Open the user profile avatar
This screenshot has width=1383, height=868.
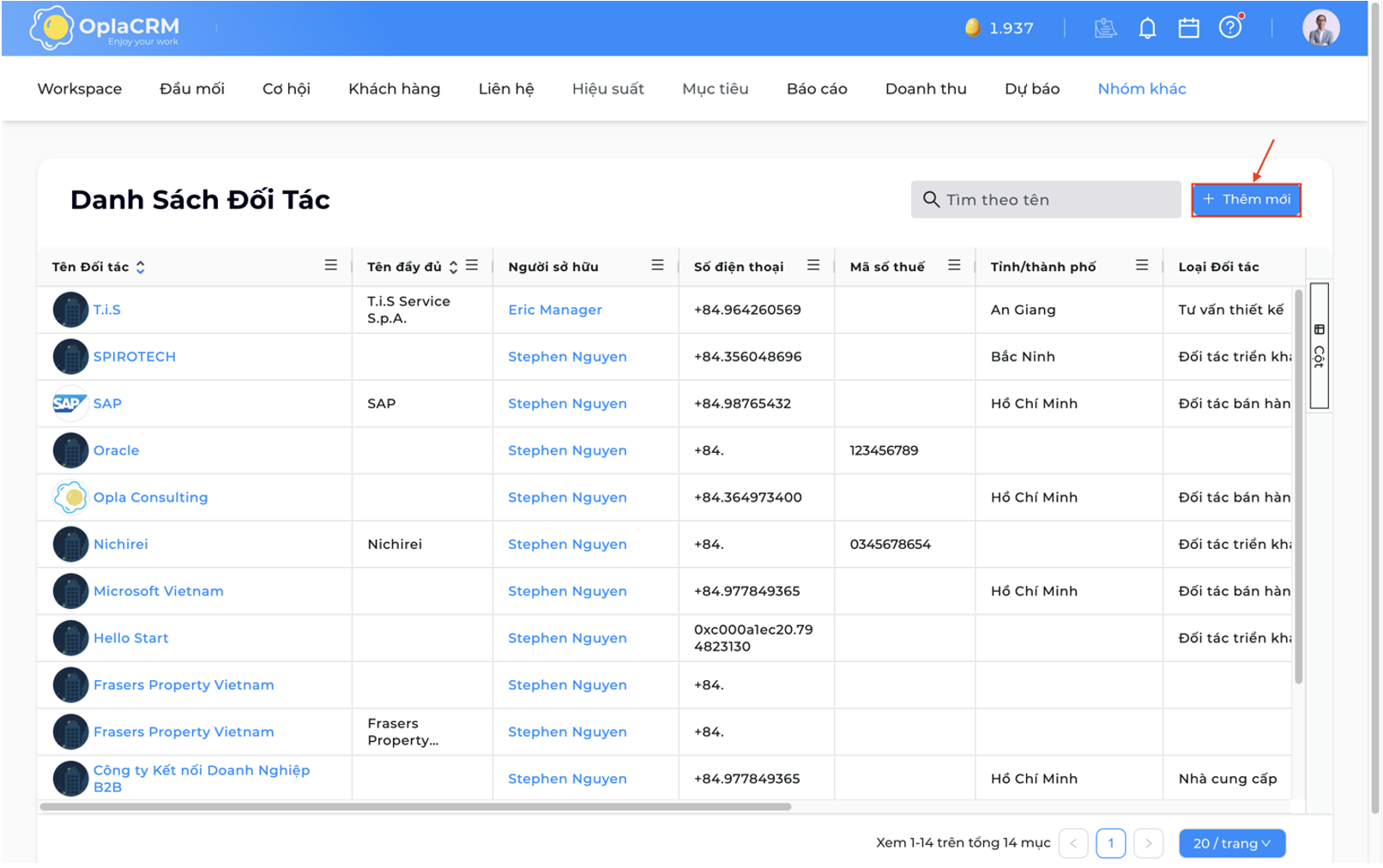1320,27
